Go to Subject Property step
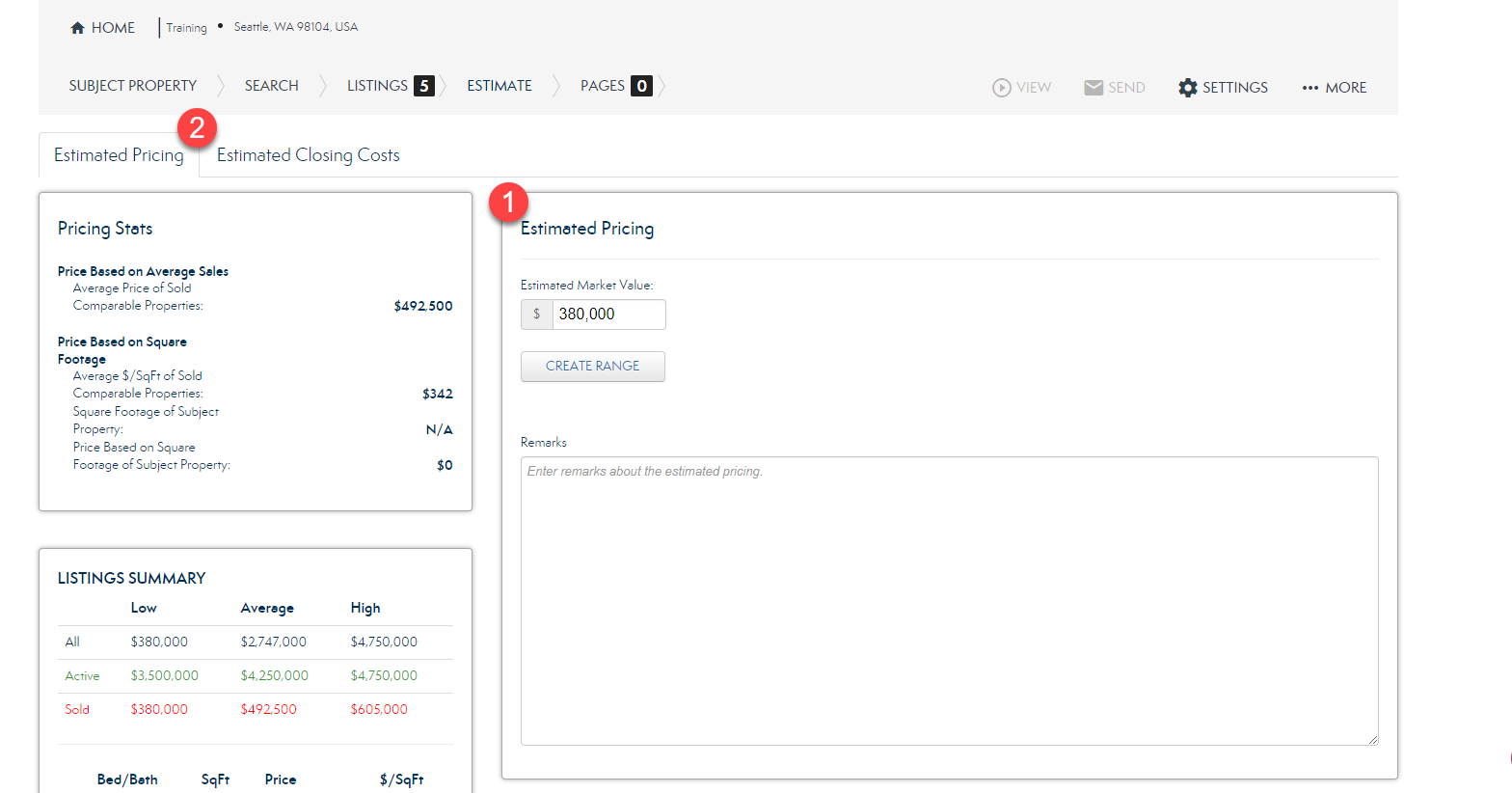Viewport: 1512px width, 793px height. coord(132,86)
